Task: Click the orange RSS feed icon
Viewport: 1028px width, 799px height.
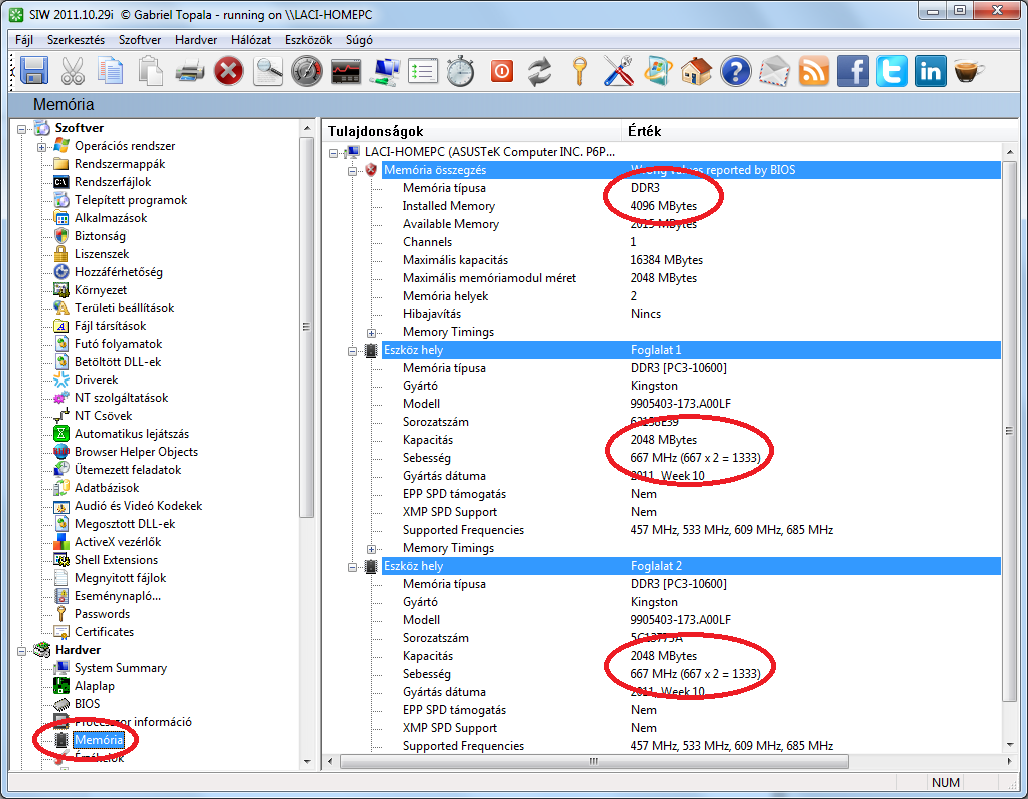Action: pos(814,71)
